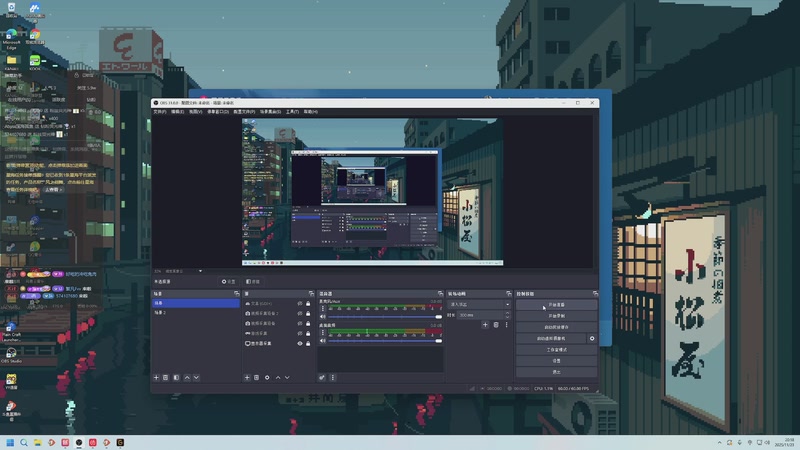800x450 pixels.
Task: Click the Properties button in source toolbar
Action: [x=228, y=282]
